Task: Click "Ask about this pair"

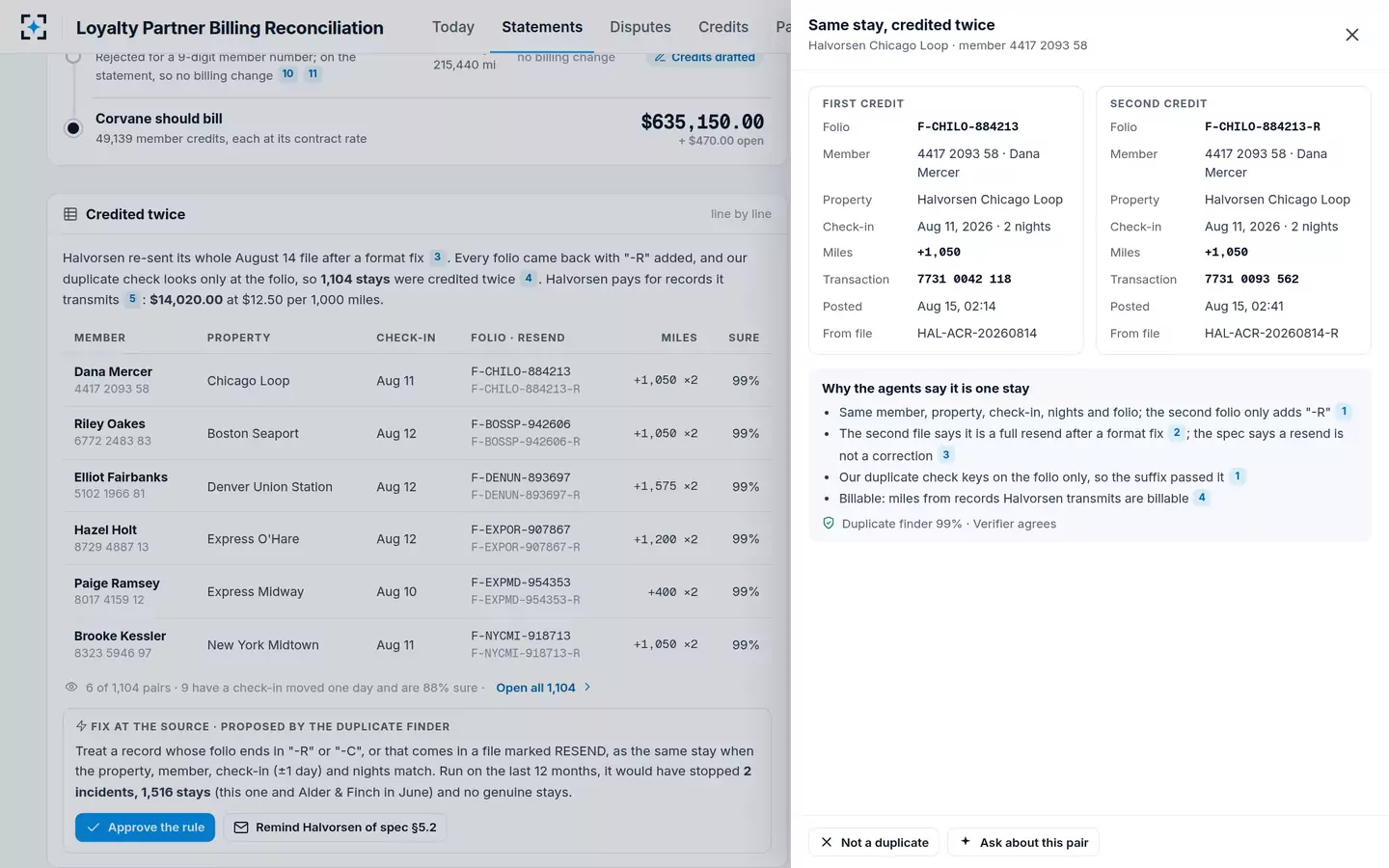Action: [1023, 842]
